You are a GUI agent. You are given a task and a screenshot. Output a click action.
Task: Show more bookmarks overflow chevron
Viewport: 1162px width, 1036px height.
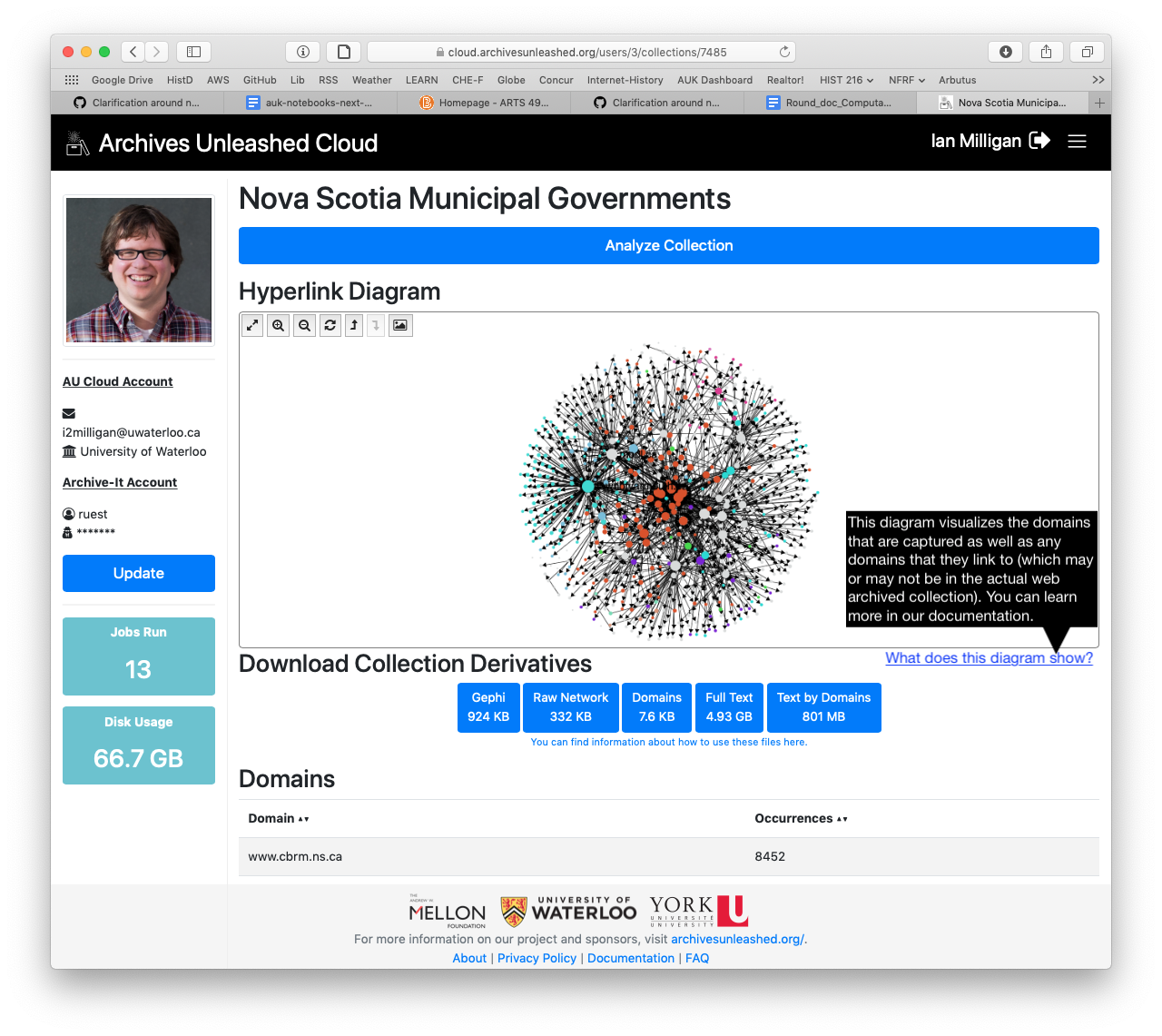click(1098, 80)
